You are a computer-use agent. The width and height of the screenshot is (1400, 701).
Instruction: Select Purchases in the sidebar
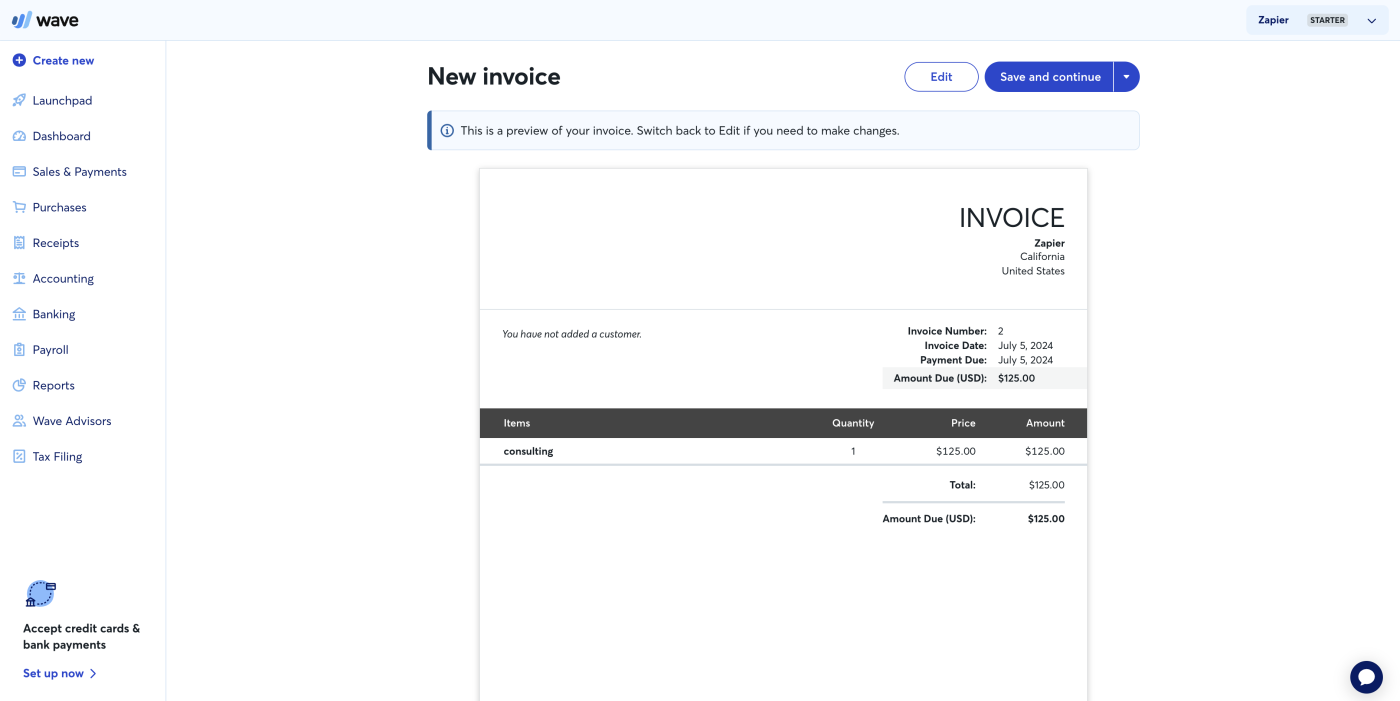(x=59, y=207)
